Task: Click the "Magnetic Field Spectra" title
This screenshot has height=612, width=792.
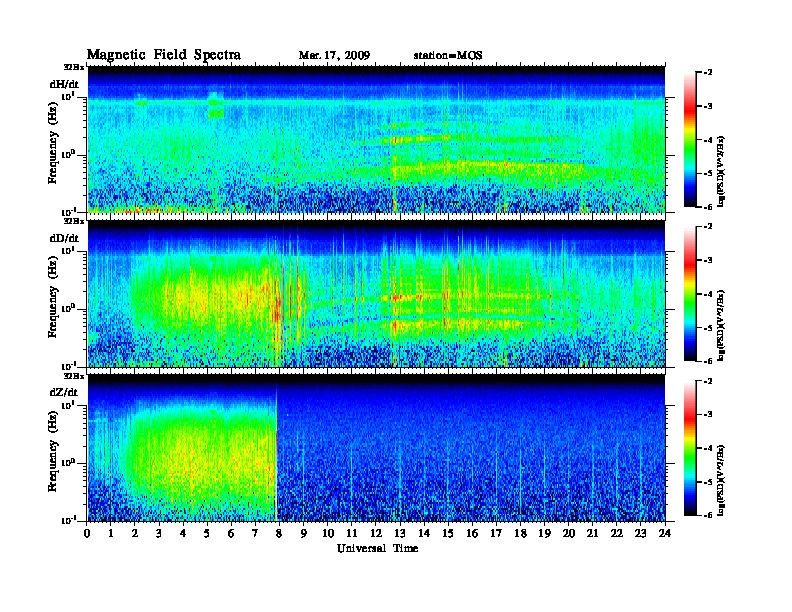Action: coord(164,55)
